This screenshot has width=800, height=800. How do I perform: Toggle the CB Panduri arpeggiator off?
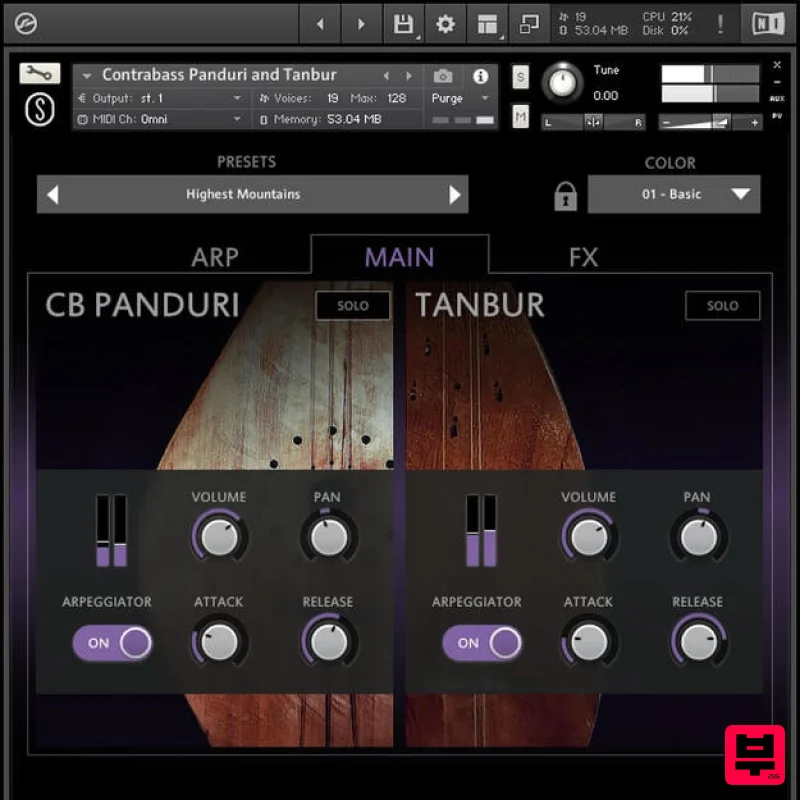coord(112,643)
